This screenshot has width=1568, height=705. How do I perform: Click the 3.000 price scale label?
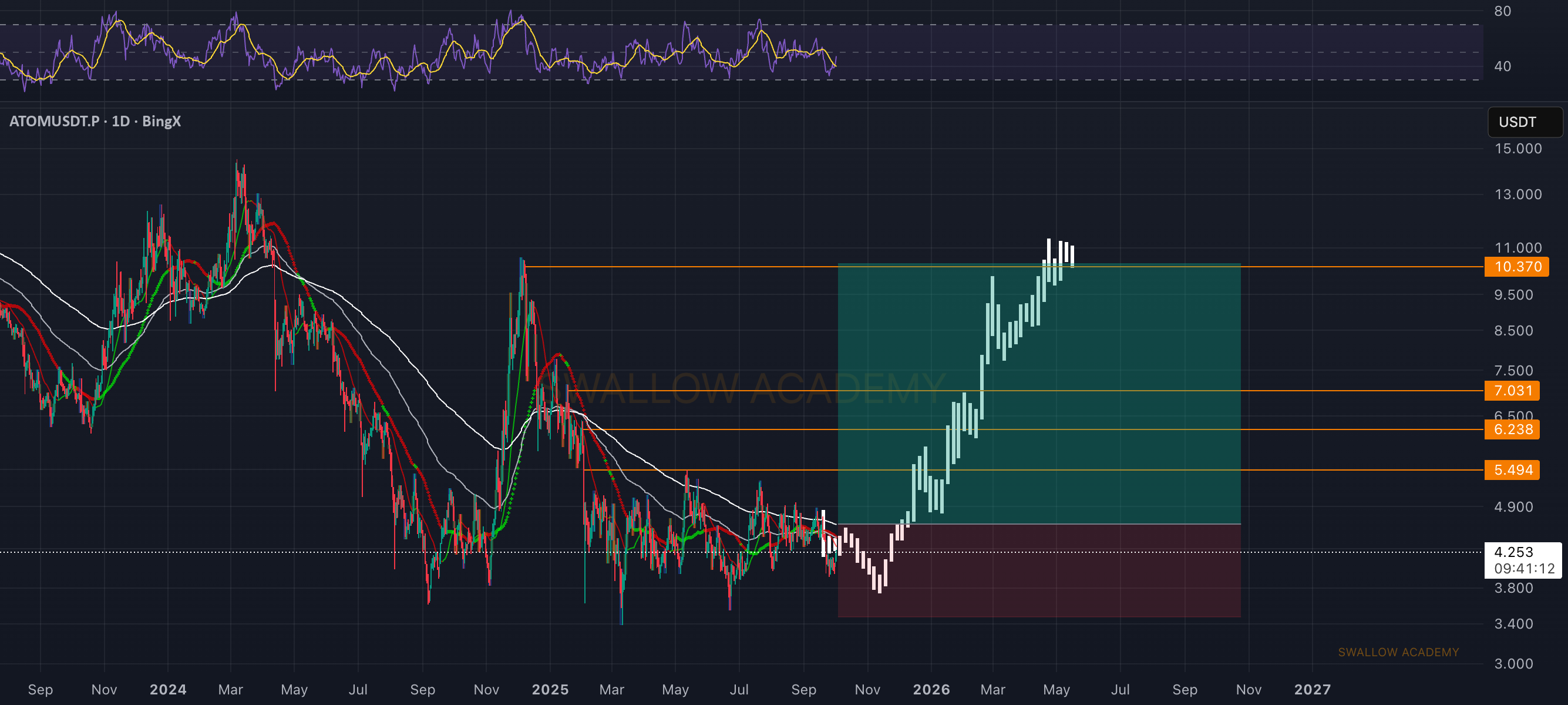(x=1513, y=664)
